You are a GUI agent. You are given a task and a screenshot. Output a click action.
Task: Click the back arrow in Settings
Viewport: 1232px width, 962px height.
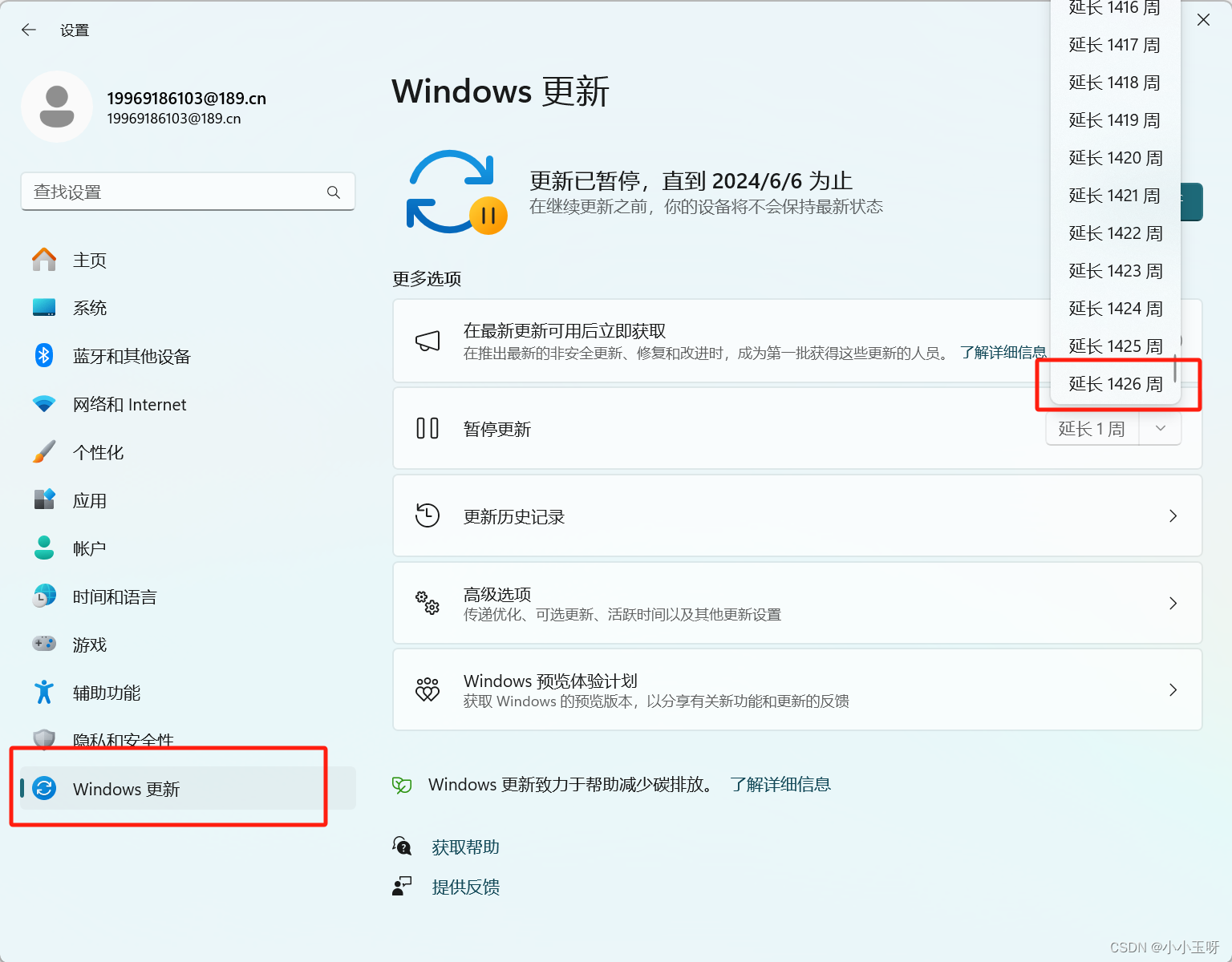[x=29, y=30]
